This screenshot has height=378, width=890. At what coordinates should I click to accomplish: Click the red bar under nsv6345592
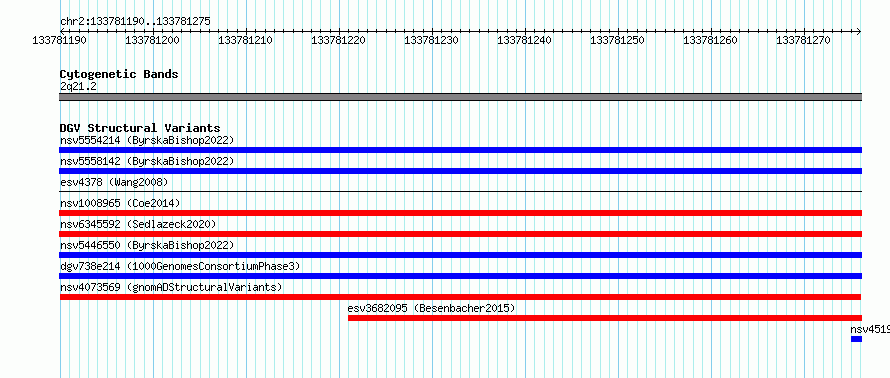(460, 234)
